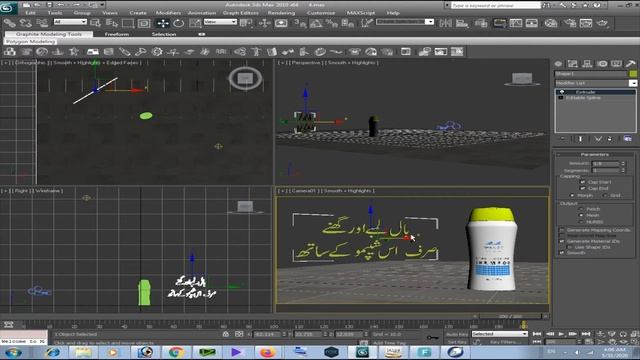Select the Grid capping radio button
This screenshot has height=360, width=640.
pos(604,196)
